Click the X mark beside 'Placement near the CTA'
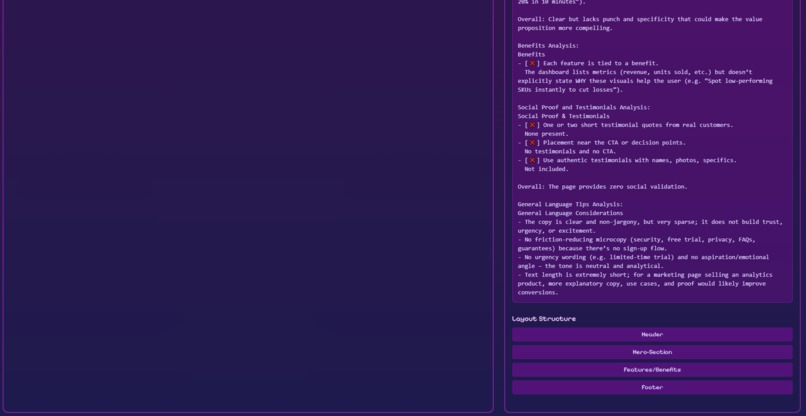Image resolution: width=806 pixels, height=416 pixels. point(532,142)
